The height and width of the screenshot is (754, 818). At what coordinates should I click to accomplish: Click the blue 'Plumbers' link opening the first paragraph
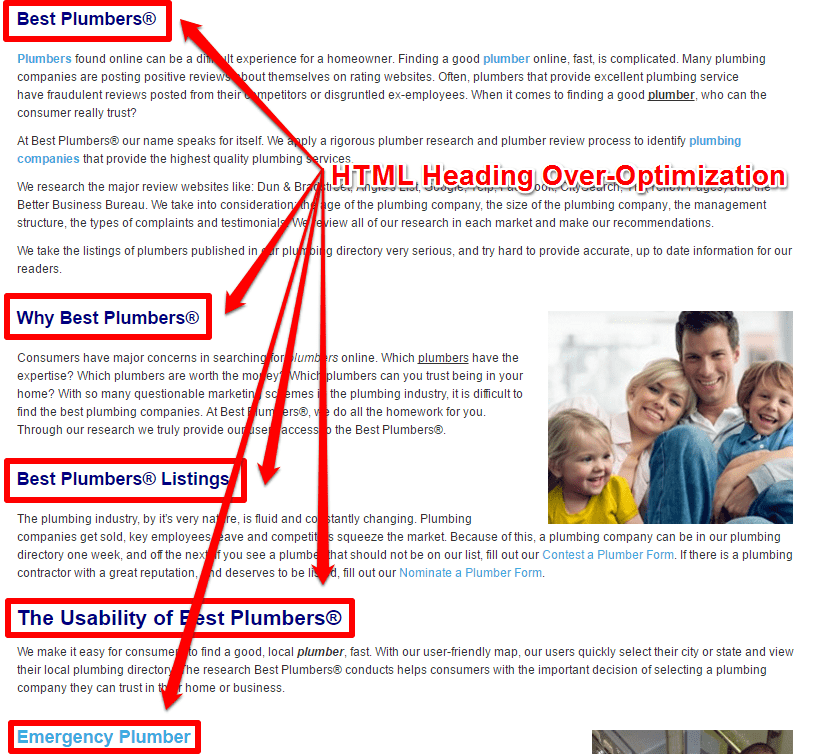pyautogui.click(x=44, y=59)
